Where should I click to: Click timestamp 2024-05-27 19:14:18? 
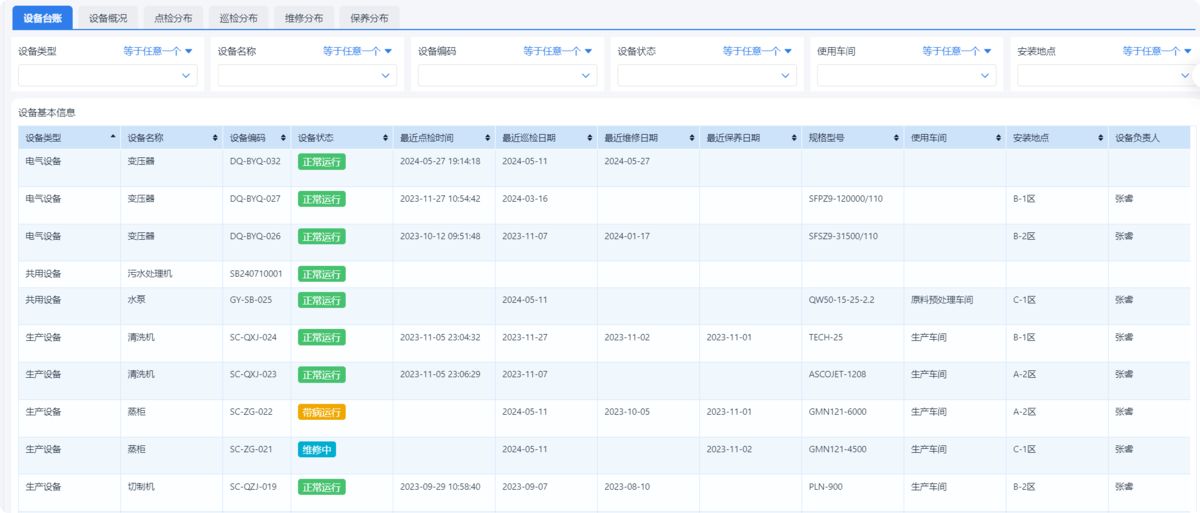pos(440,161)
